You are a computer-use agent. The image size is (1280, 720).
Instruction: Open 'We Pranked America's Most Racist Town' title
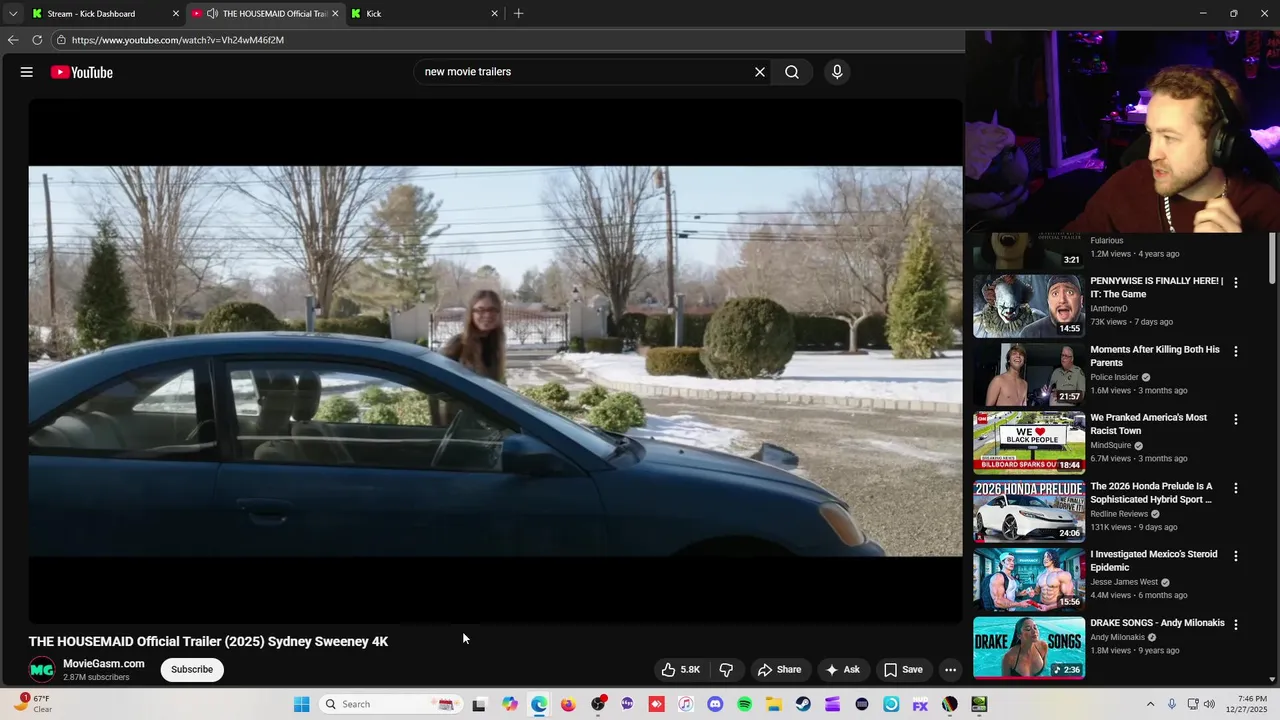click(1148, 424)
